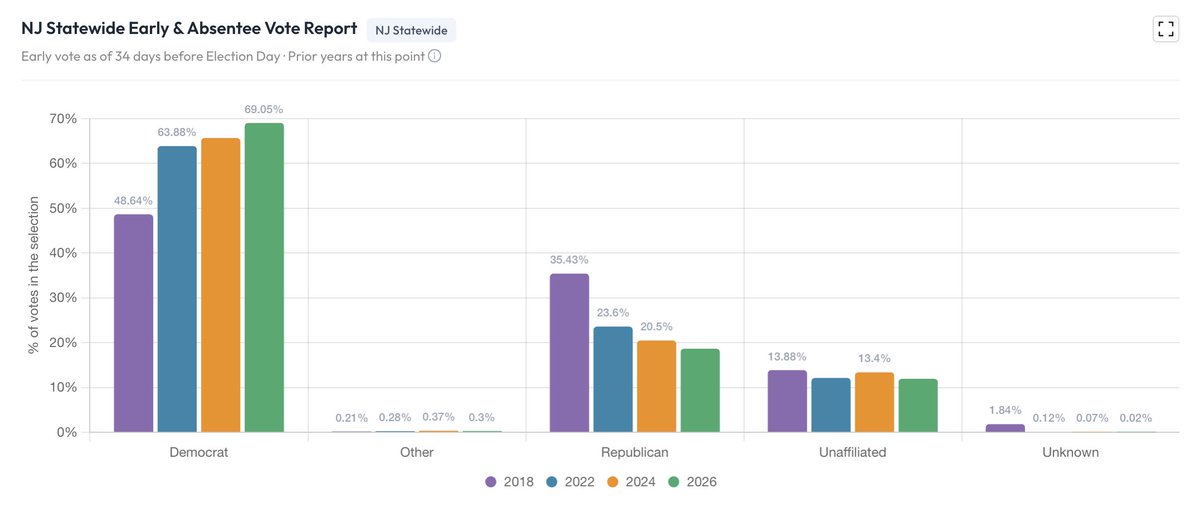Click the 2022 Republican blue bar
The width and height of the screenshot is (1200, 508).
click(613, 379)
